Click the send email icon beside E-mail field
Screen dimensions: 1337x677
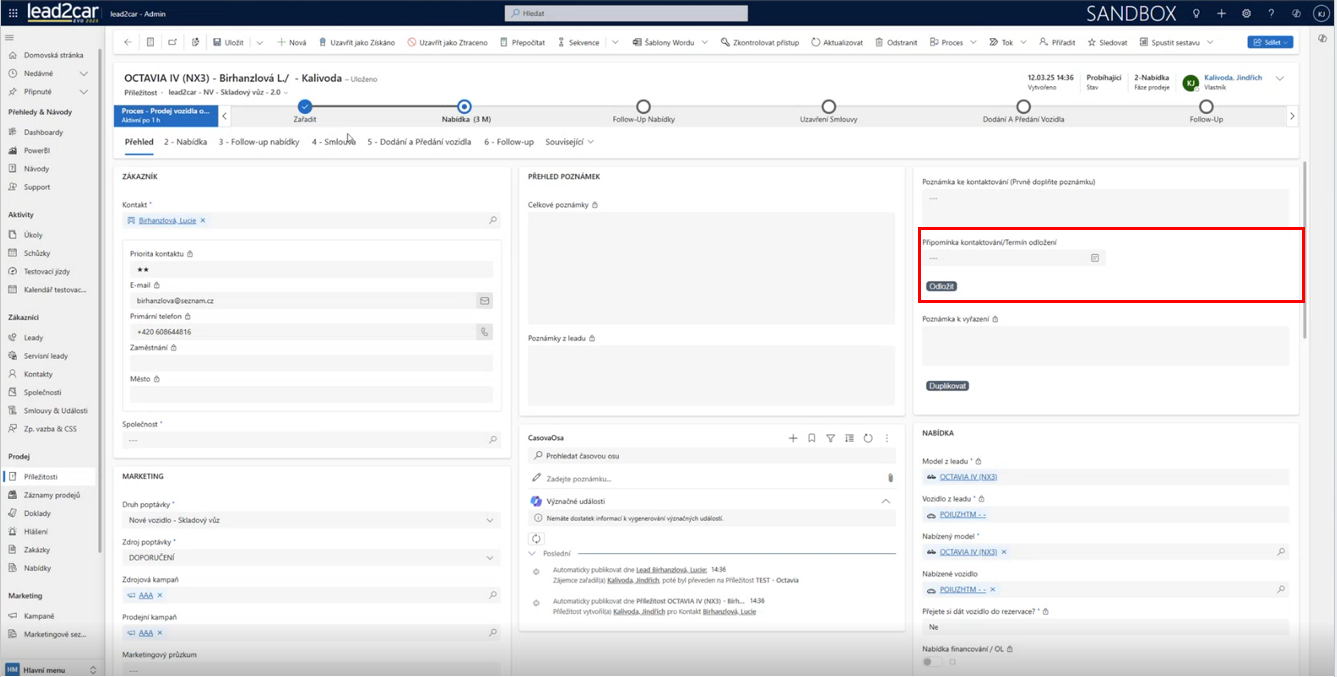(x=485, y=300)
